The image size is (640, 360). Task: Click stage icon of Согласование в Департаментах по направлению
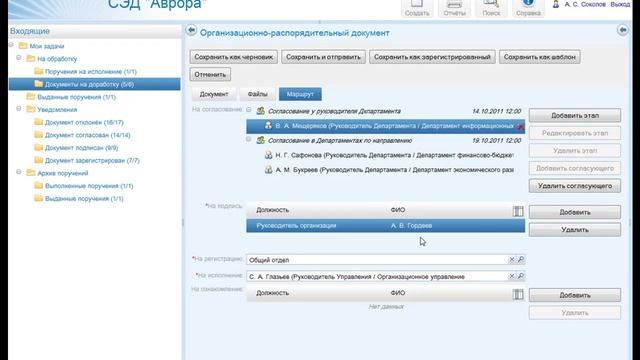(x=260, y=140)
